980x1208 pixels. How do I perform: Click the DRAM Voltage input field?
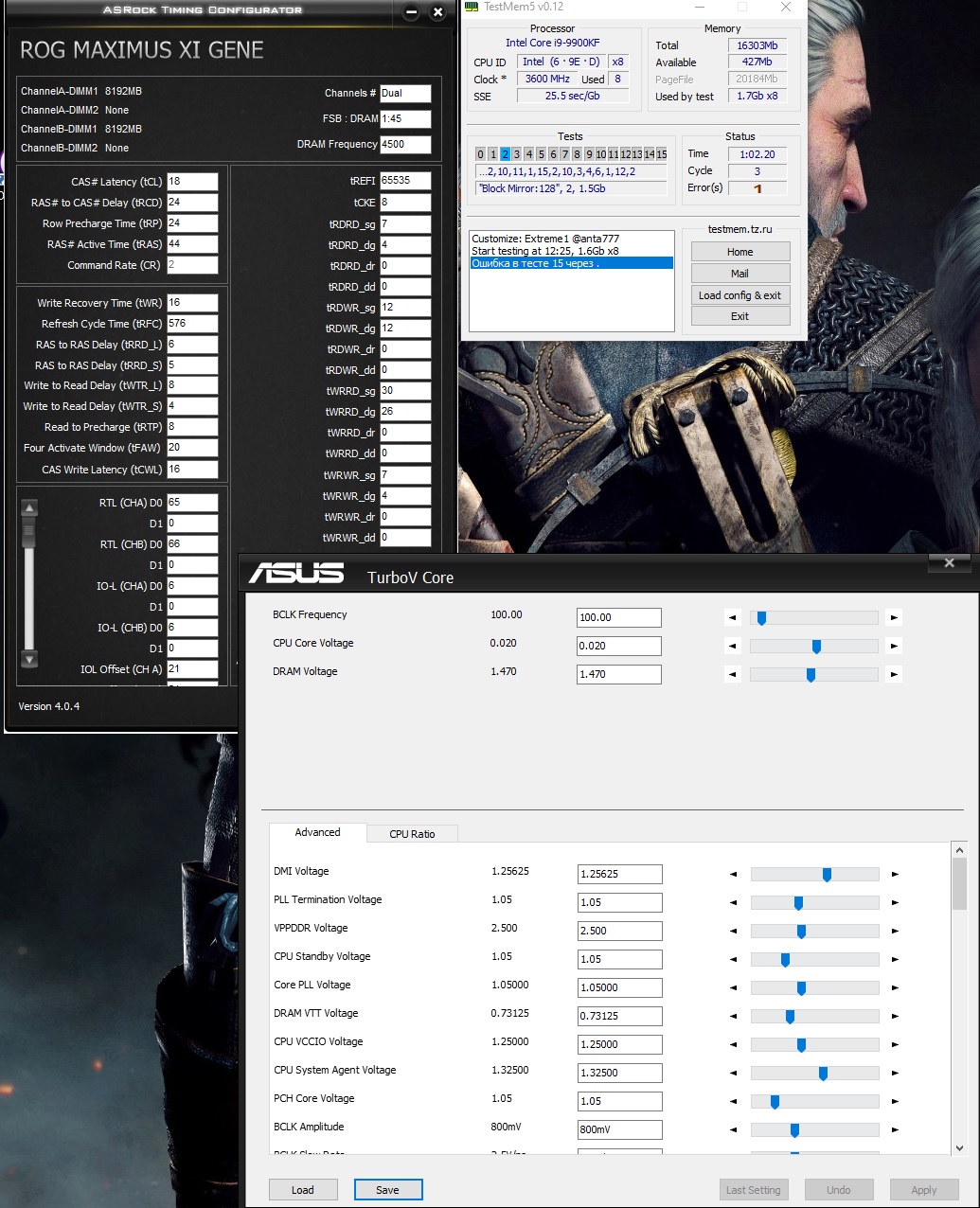pos(619,674)
